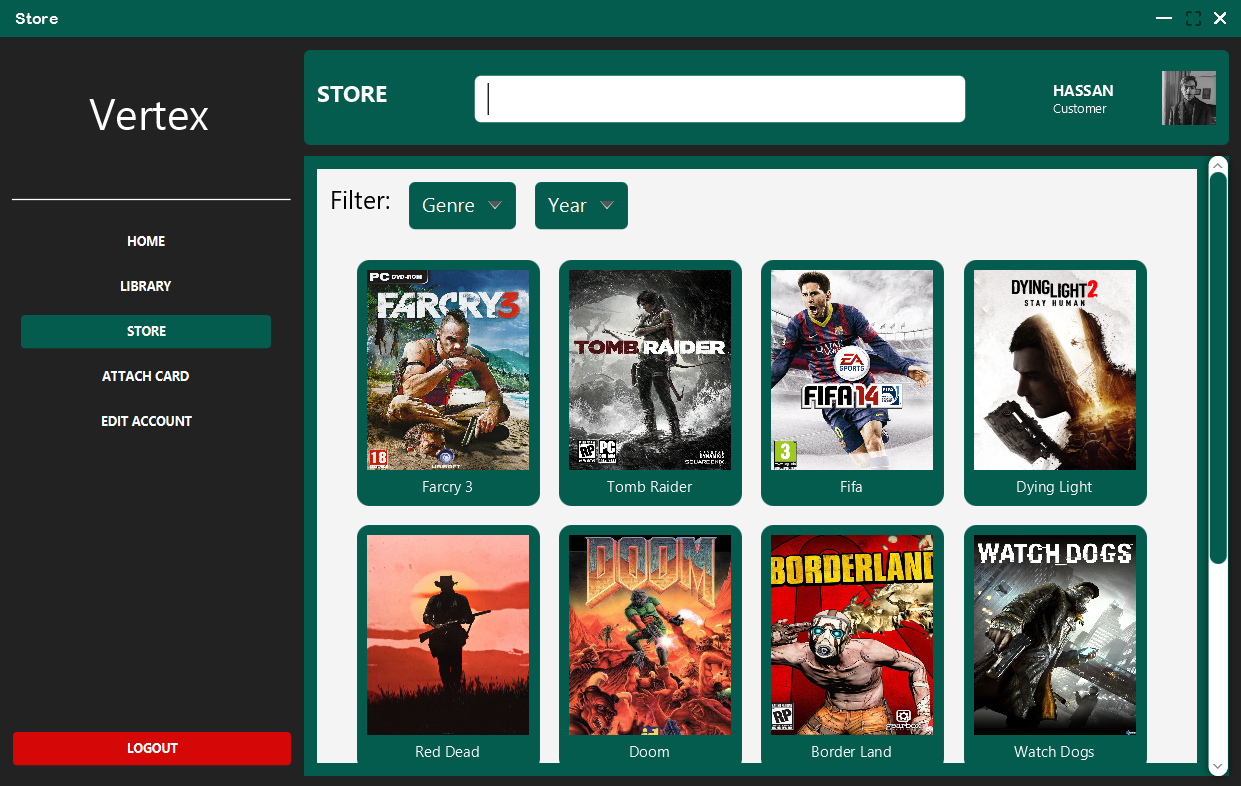1241x786 pixels.
Task: Expand the Year filter dropdown
Action: click(x=581, y=205)
